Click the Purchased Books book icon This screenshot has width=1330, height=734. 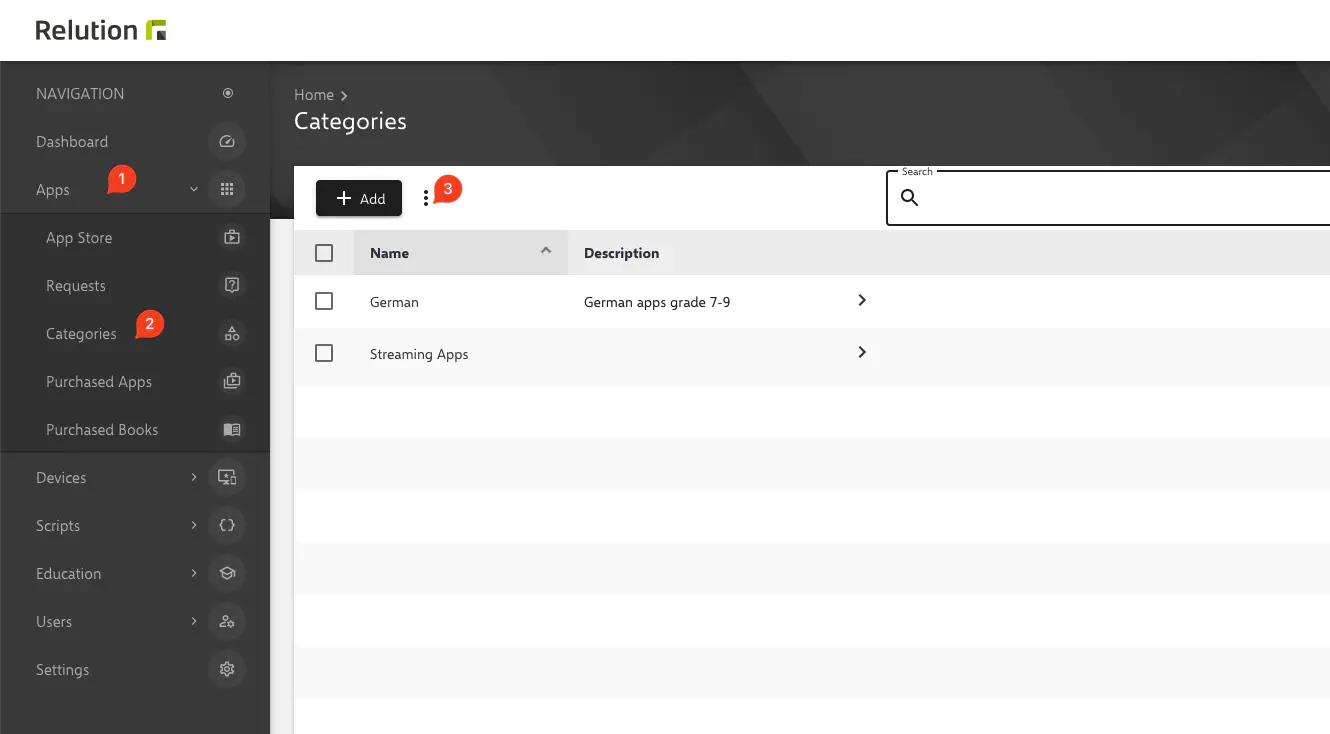click(x=232, y=430)
